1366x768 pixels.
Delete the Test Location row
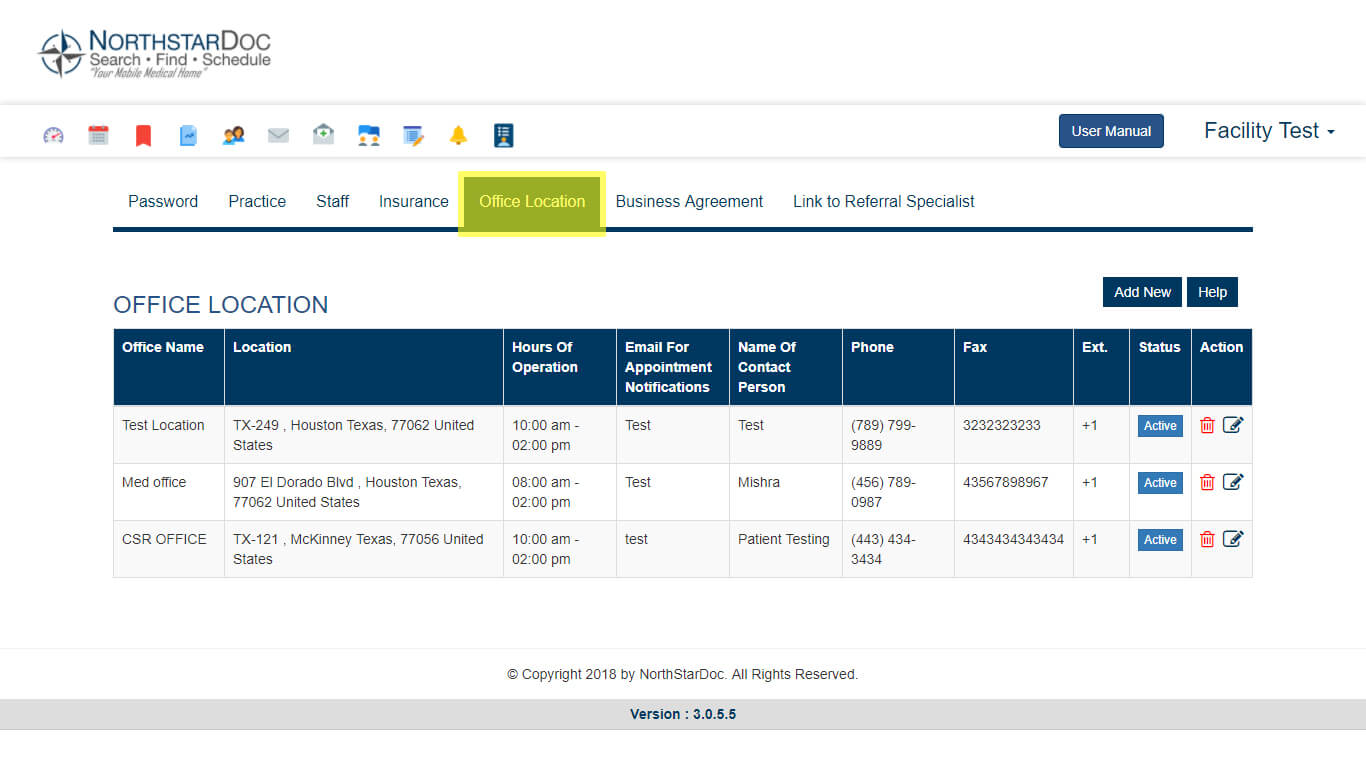[x=1207, y=425]
